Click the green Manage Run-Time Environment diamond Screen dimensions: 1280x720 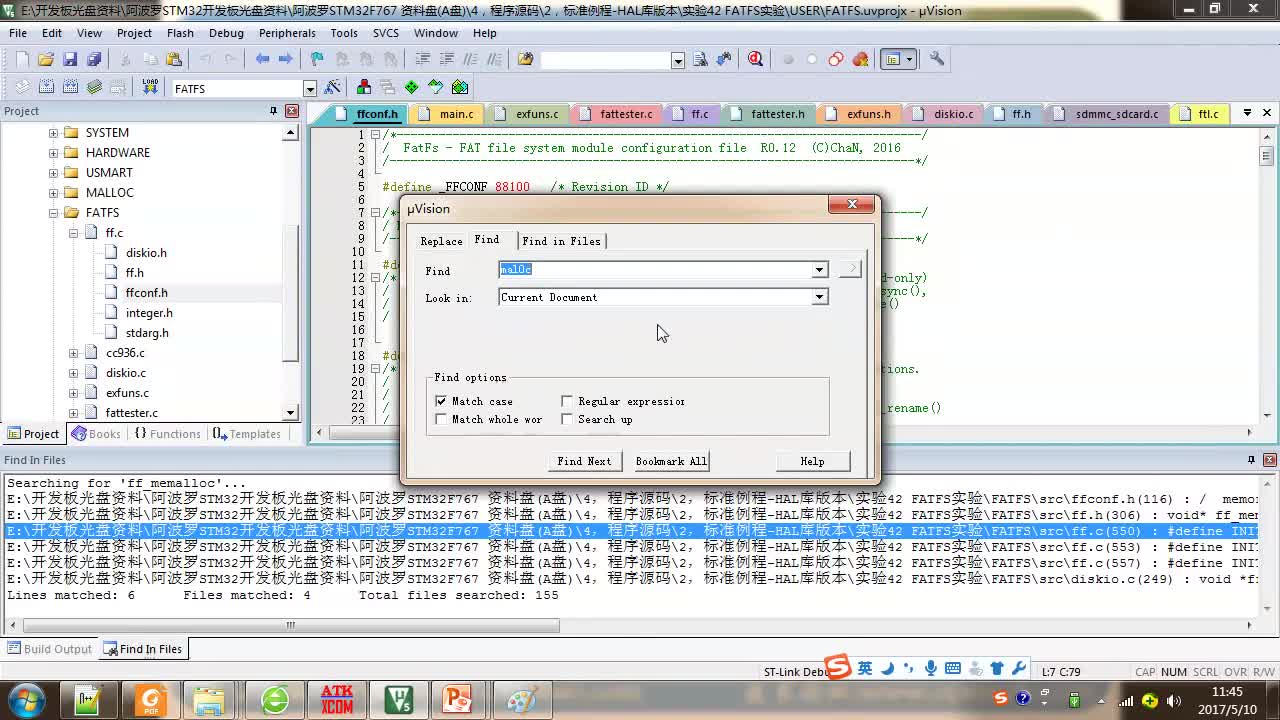coord(411,87)
